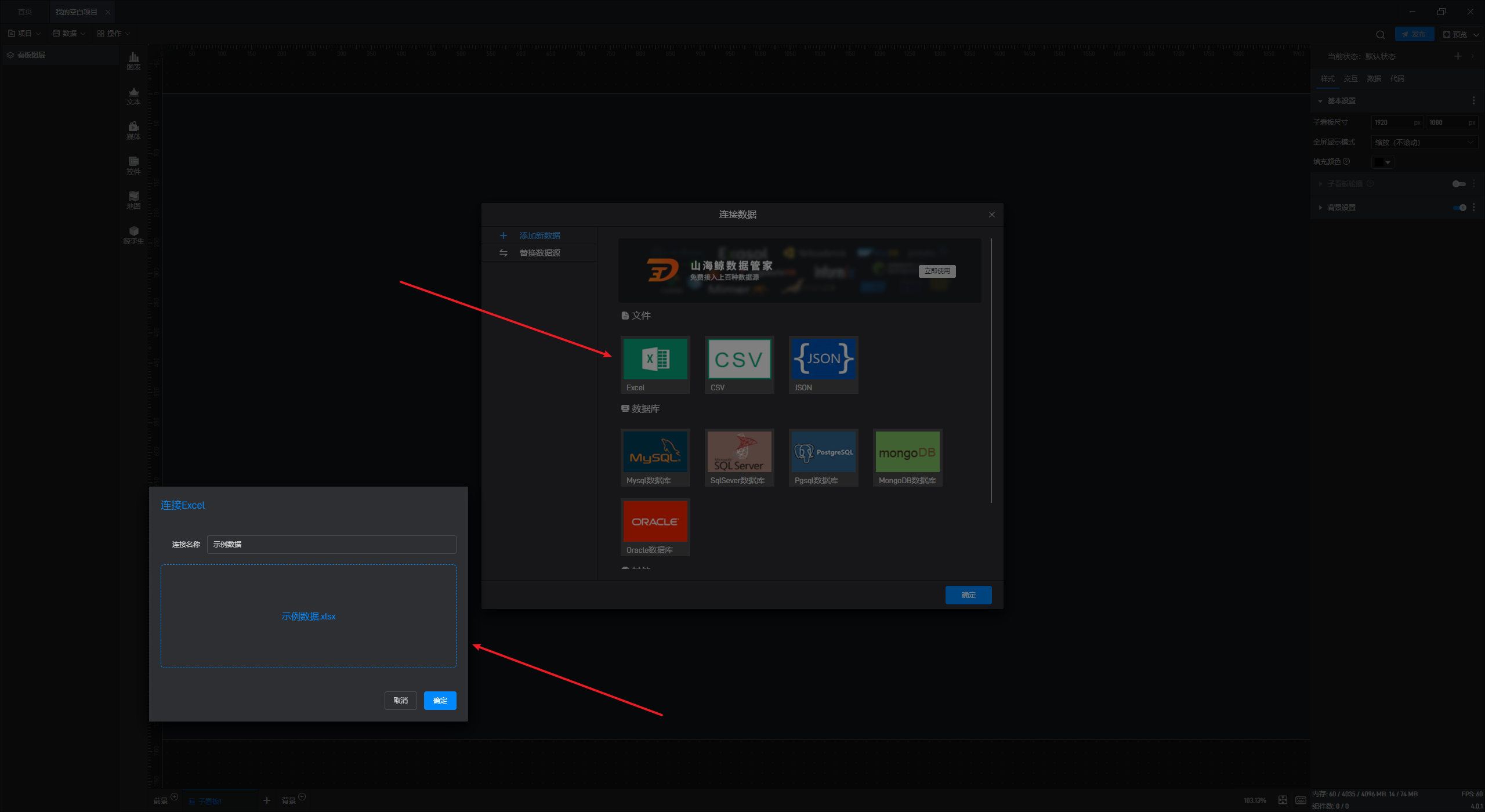Click the help icon next to 填充颜色
Screen dimensions: 1485x812
pyautogui.click(x=1346, y=161)
